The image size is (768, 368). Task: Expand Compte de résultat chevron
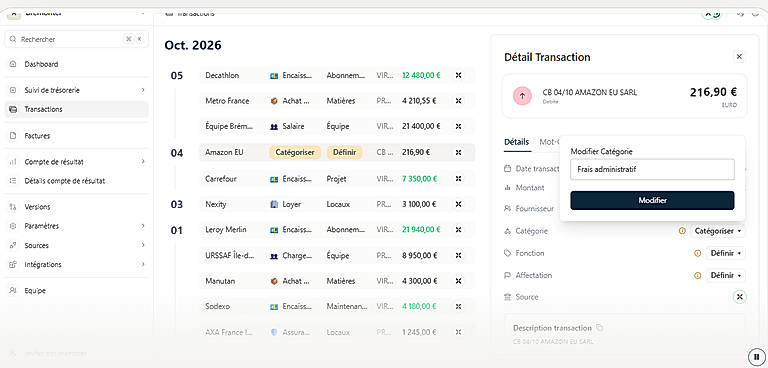(x=143, y=161)
